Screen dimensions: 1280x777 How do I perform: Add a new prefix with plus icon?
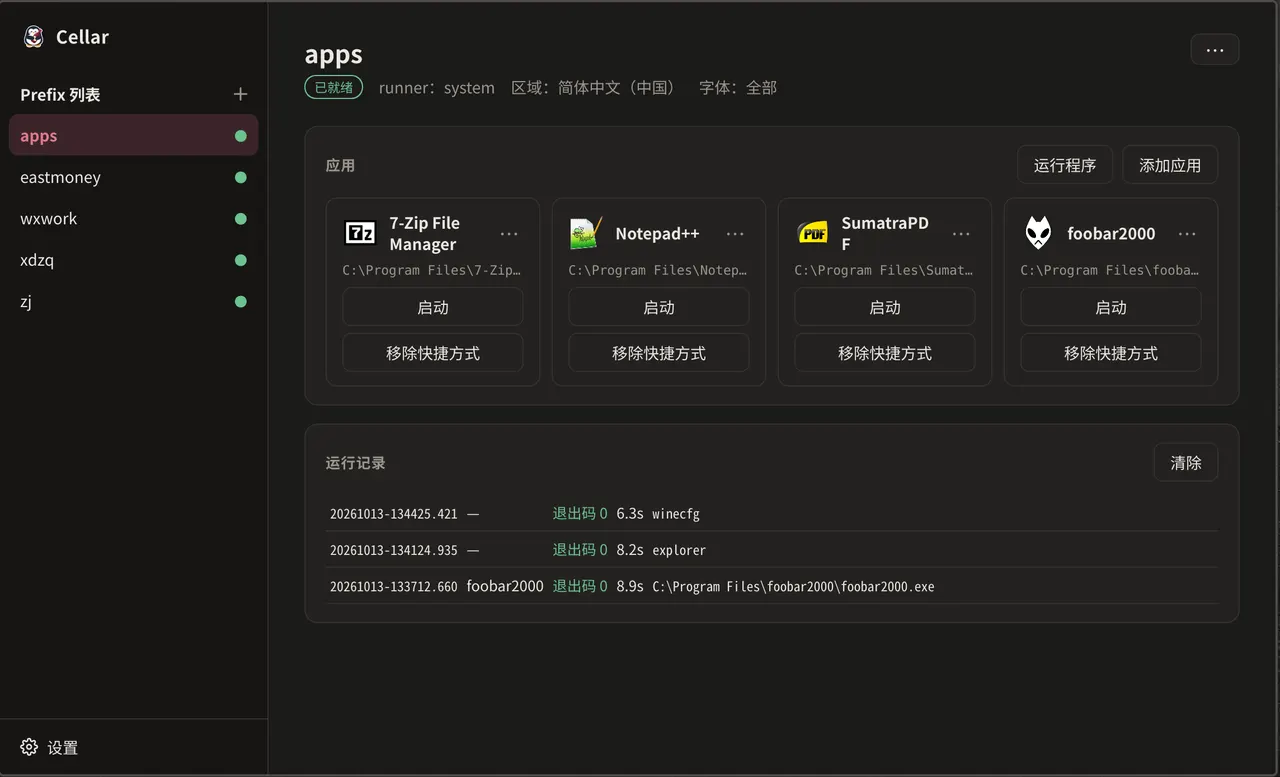click(240, 94)
